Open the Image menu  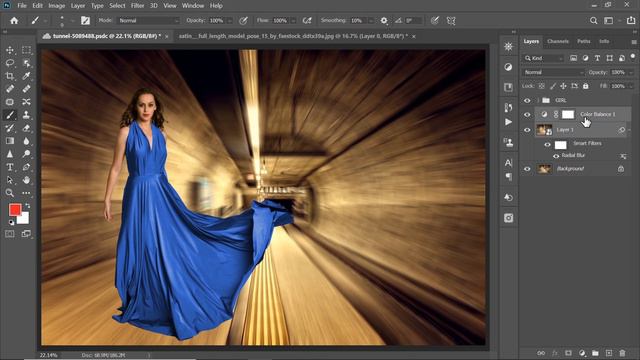coord(56,6)
